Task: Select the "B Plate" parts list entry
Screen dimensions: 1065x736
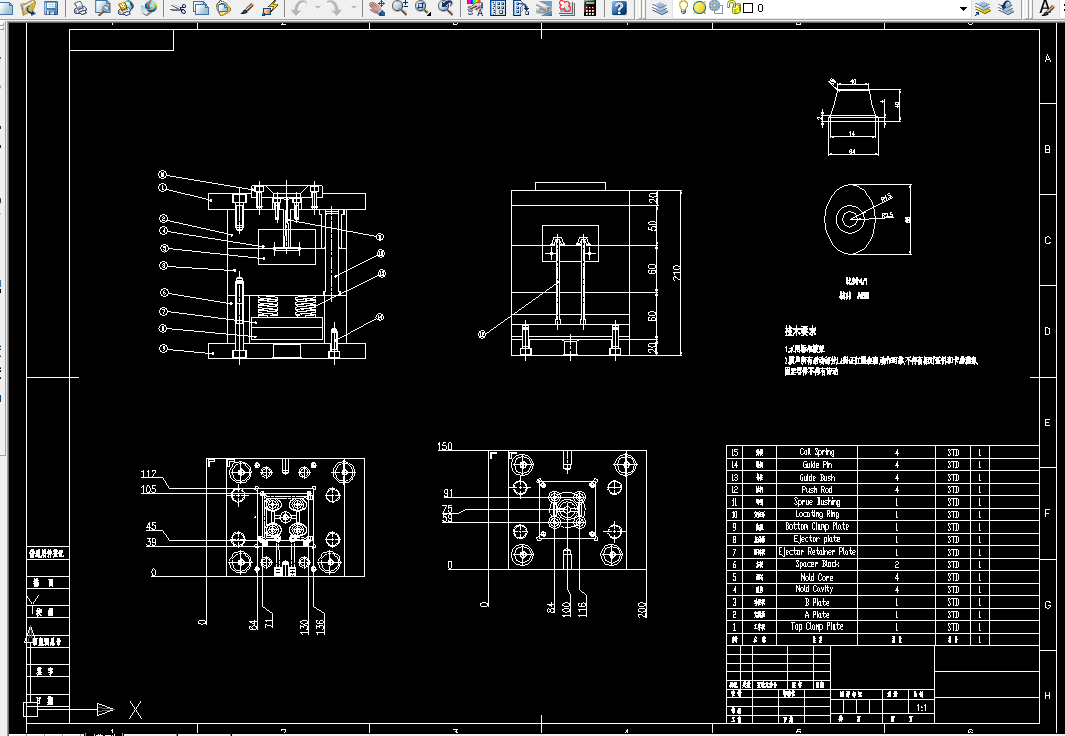Action: click(x=816, y=602)
